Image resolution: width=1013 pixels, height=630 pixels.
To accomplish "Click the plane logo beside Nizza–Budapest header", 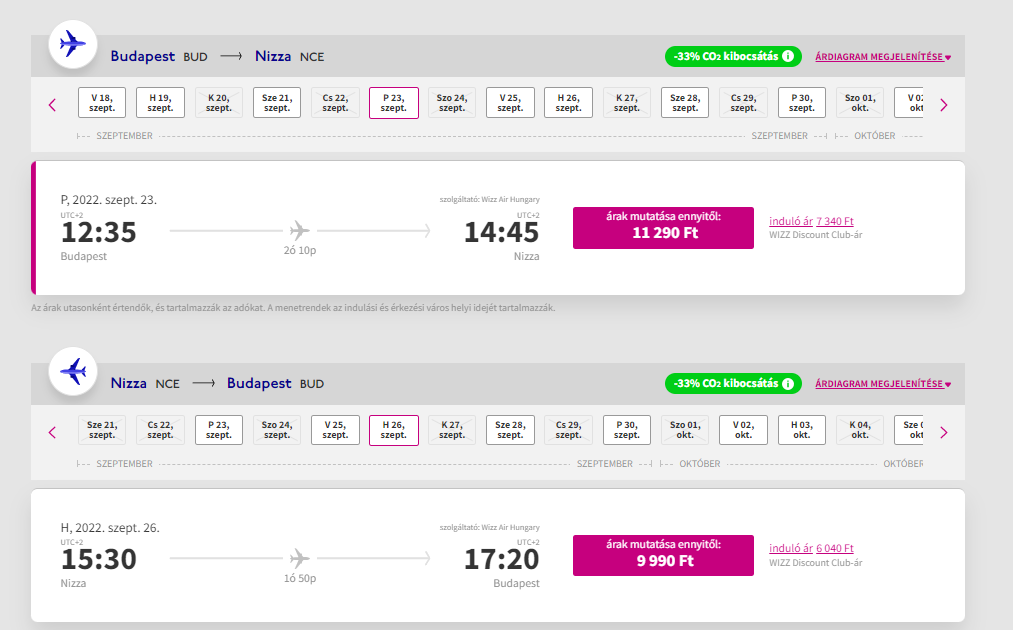I will pyautogui.click(x=73, y=370).
